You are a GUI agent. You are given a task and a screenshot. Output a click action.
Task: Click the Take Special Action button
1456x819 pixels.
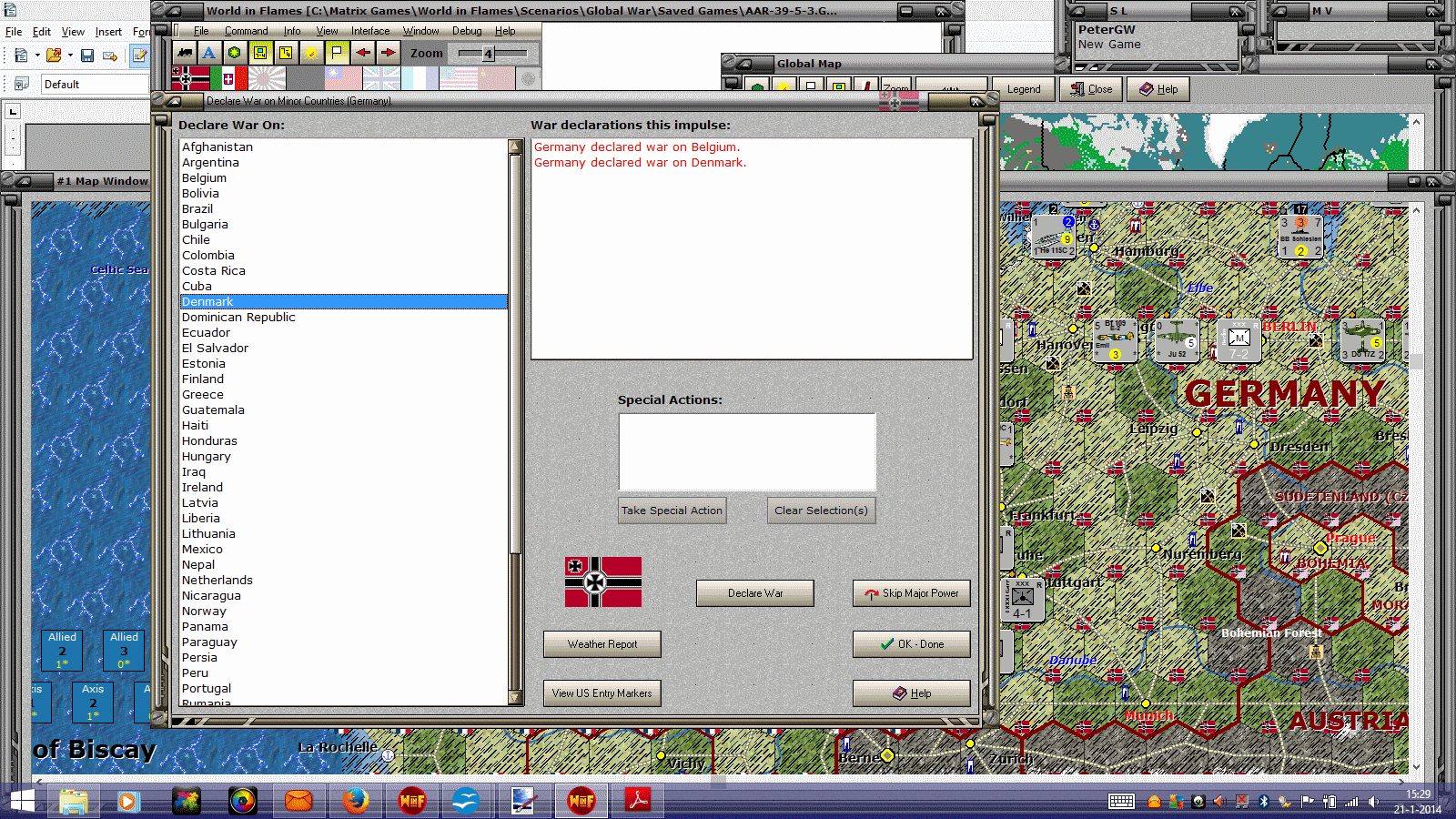[x=672, y=511]
